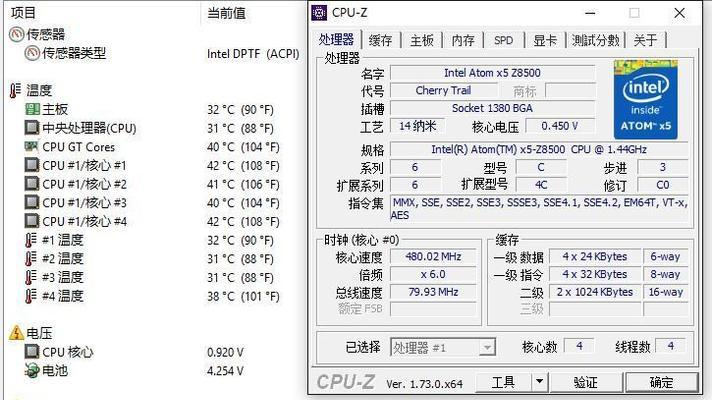This screenshot has height=400, width=712.
Task: Click the 4 x 24 KBytes L1 data field
Action: 595,257
